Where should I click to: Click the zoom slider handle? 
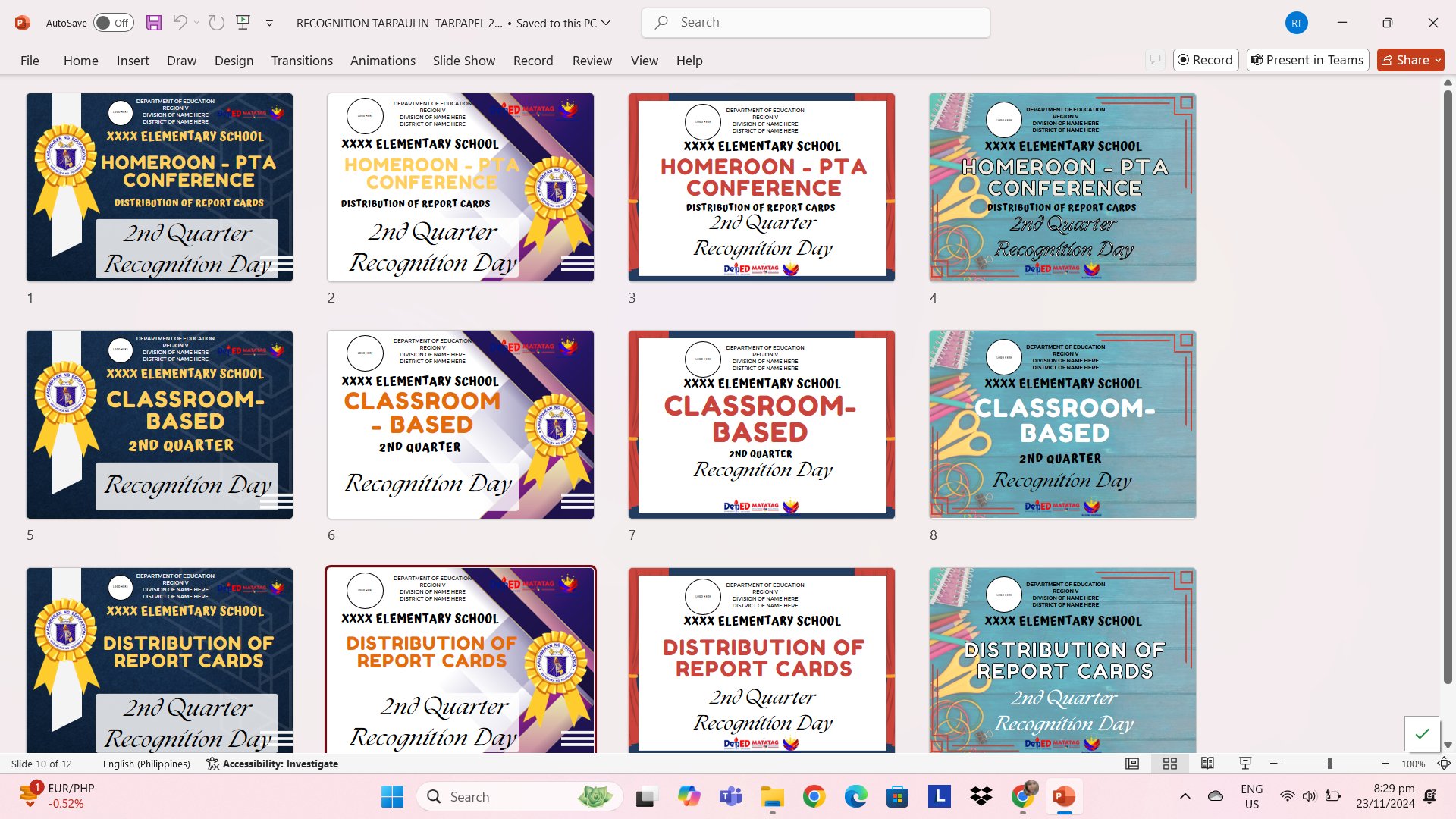coord(1329,764)
